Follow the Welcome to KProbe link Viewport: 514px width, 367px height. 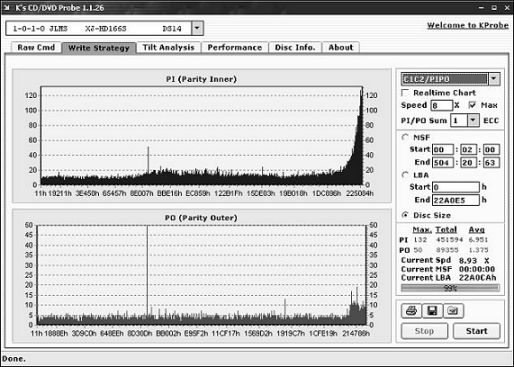pos(468,25)
